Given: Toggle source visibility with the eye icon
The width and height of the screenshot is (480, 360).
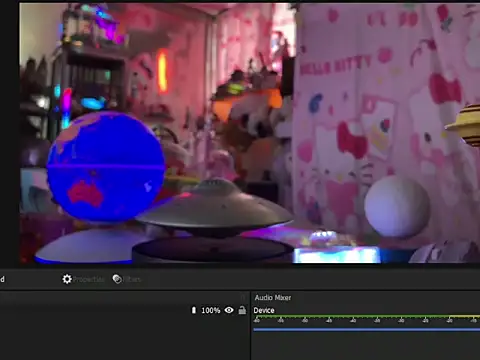Looking at the screenshot, I should (x=229, y=310).
